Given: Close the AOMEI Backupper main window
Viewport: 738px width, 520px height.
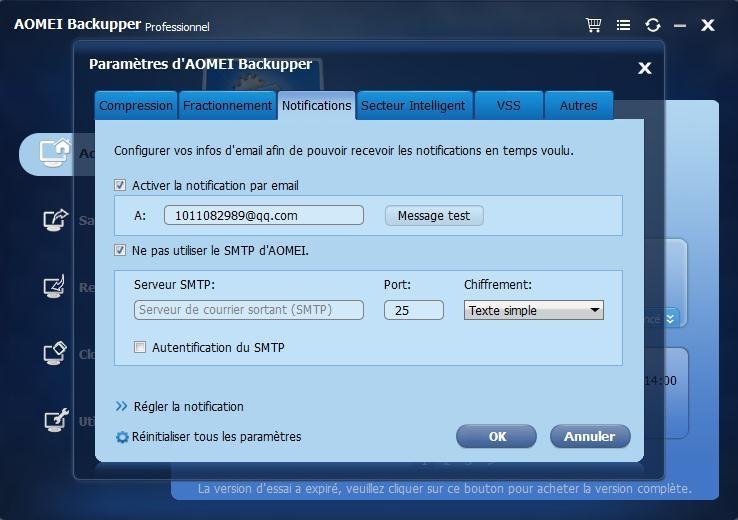Looking at the screenshot, I should tap(708, 25).
